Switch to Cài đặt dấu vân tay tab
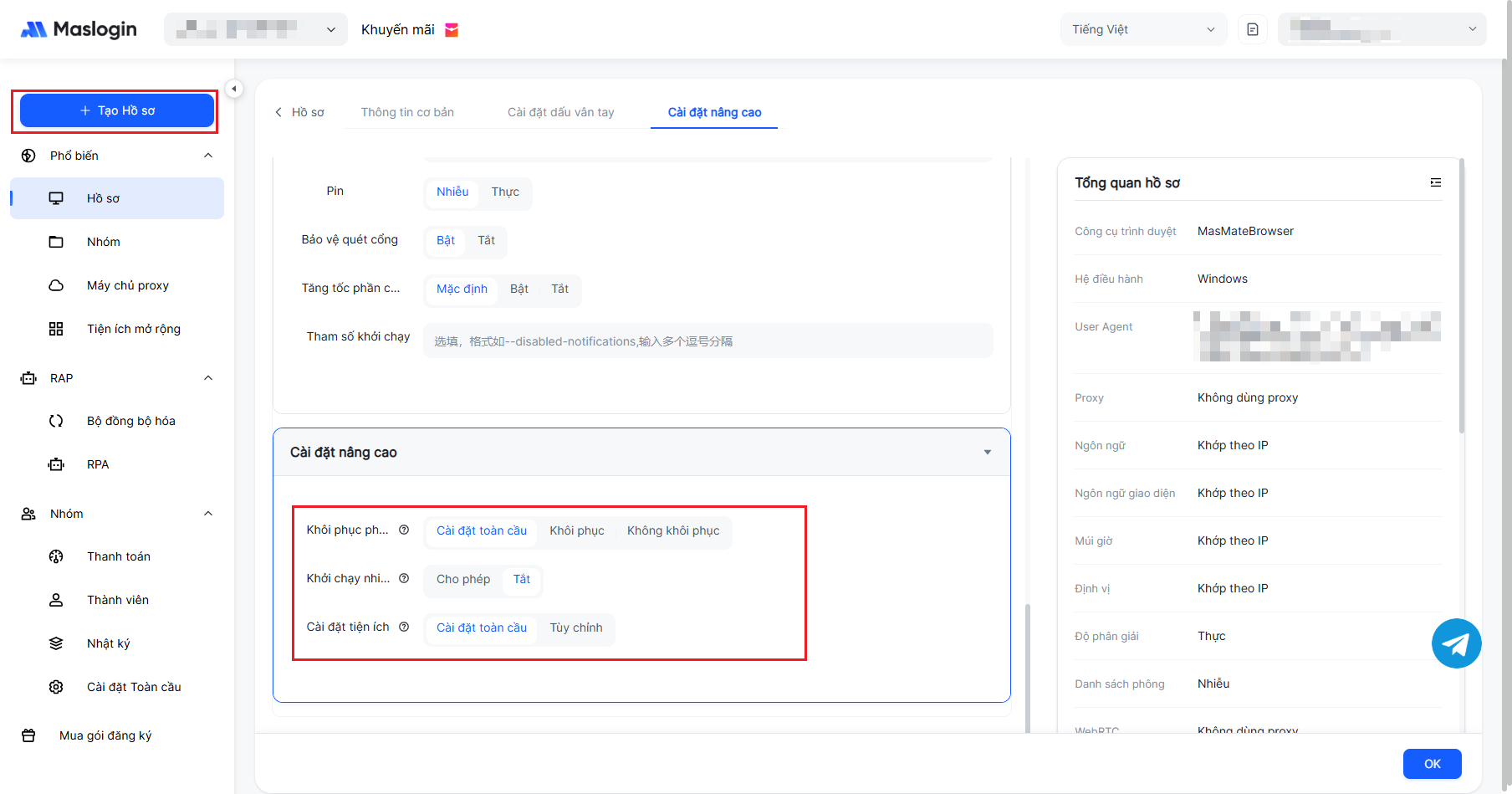Screen dimensions: 1512x794 pos(560,112)
